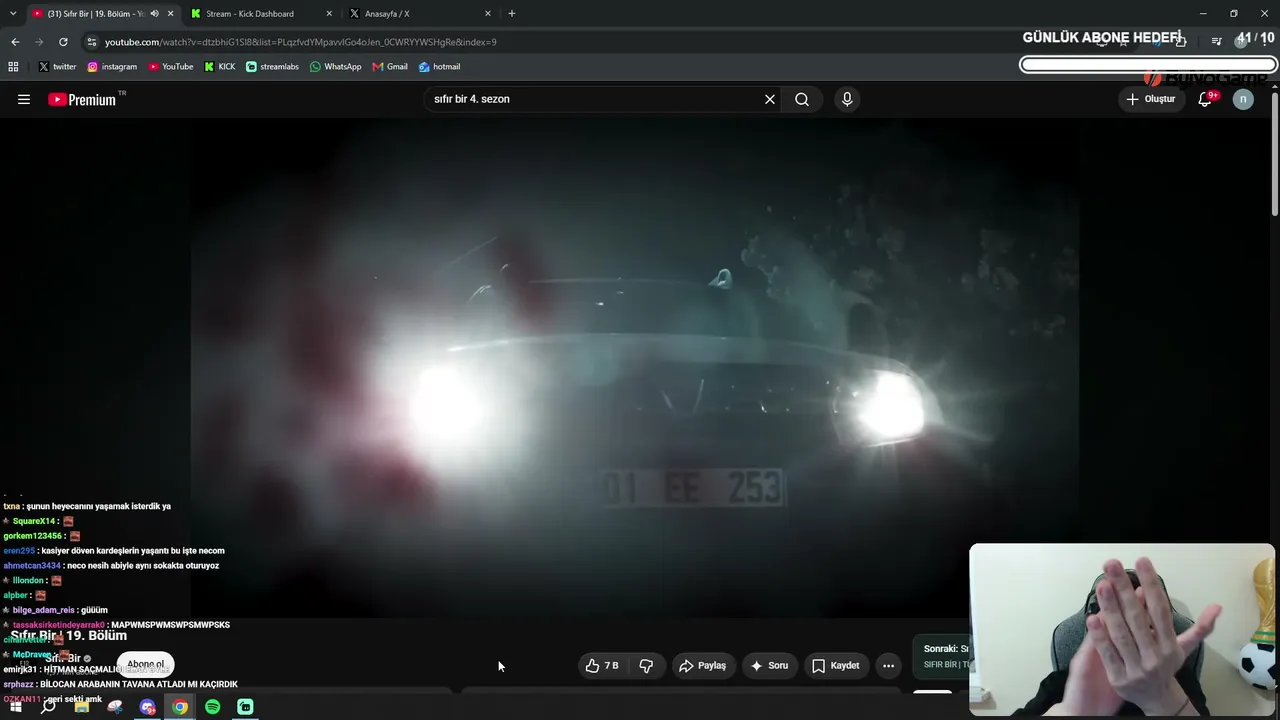This screenshot has height=720, width=1280.
Task: Open Google Chrome from the taskbar
Action: [x=180, y=707]
